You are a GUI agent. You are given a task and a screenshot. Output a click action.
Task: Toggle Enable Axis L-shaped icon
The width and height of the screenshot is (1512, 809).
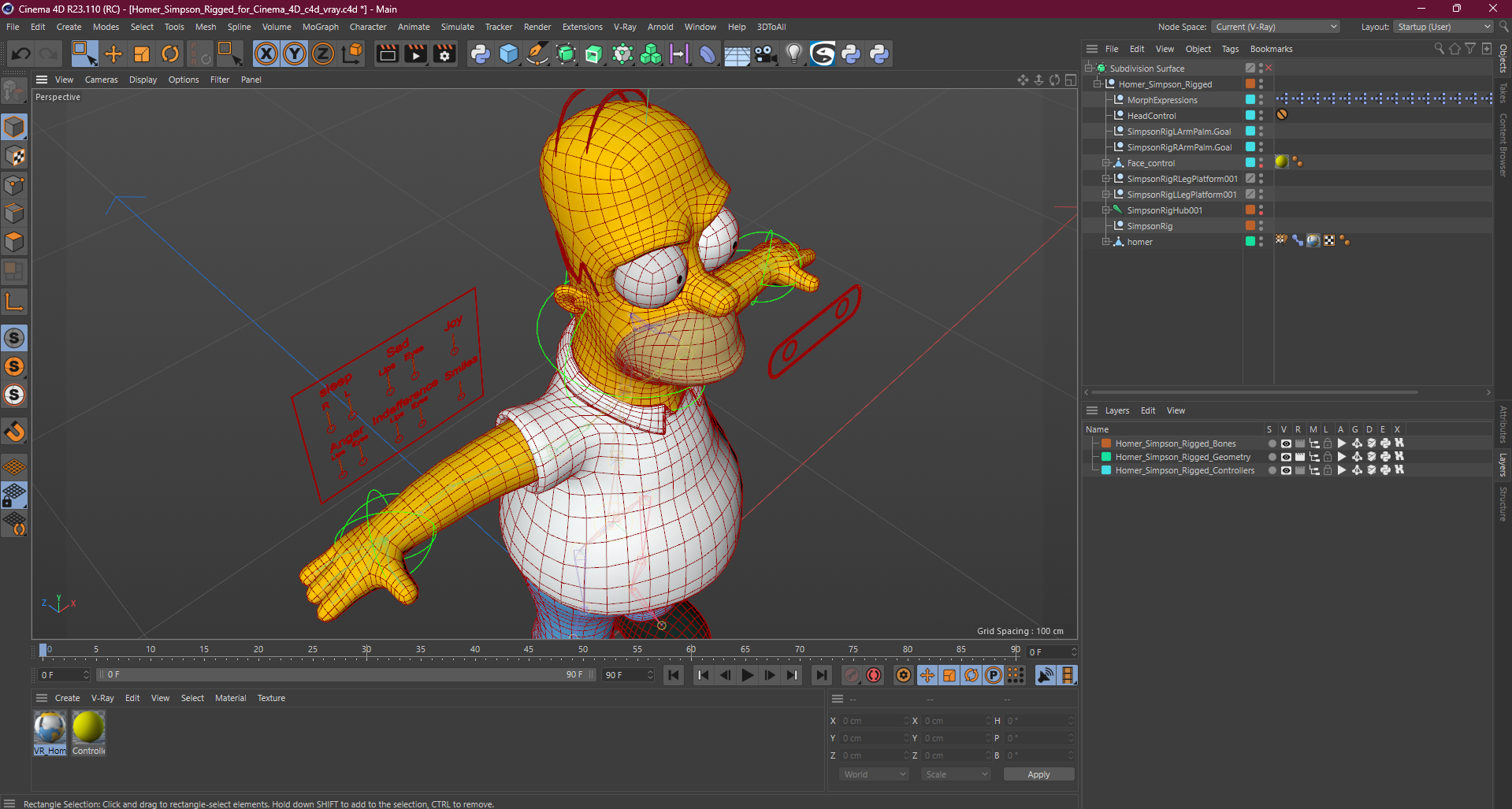[x=14, y=302]
